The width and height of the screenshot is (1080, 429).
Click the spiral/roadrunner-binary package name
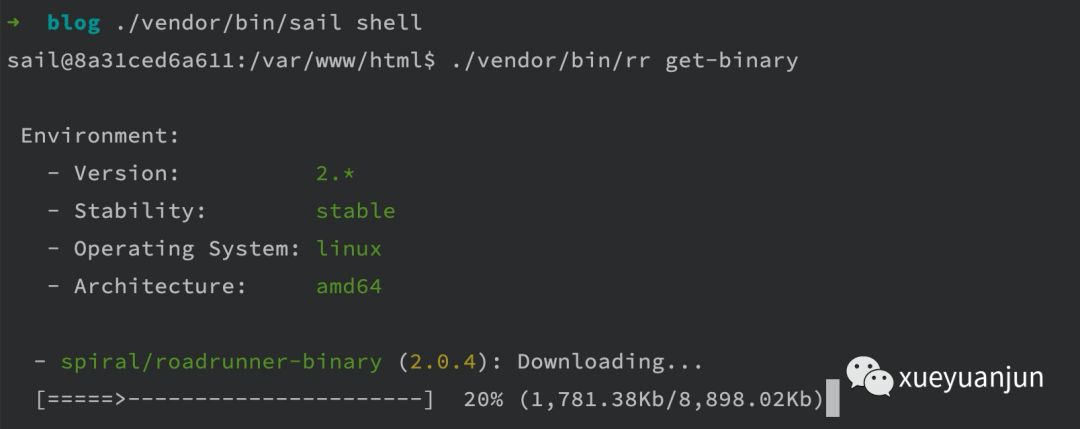point(221,361)
